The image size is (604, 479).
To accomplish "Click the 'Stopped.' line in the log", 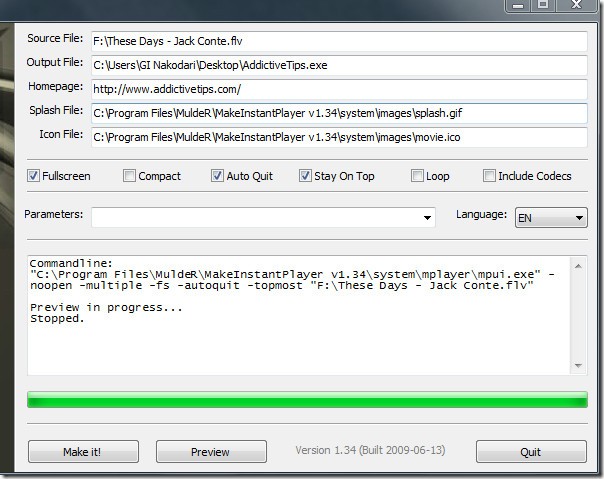I will click(x=57, y=319).
